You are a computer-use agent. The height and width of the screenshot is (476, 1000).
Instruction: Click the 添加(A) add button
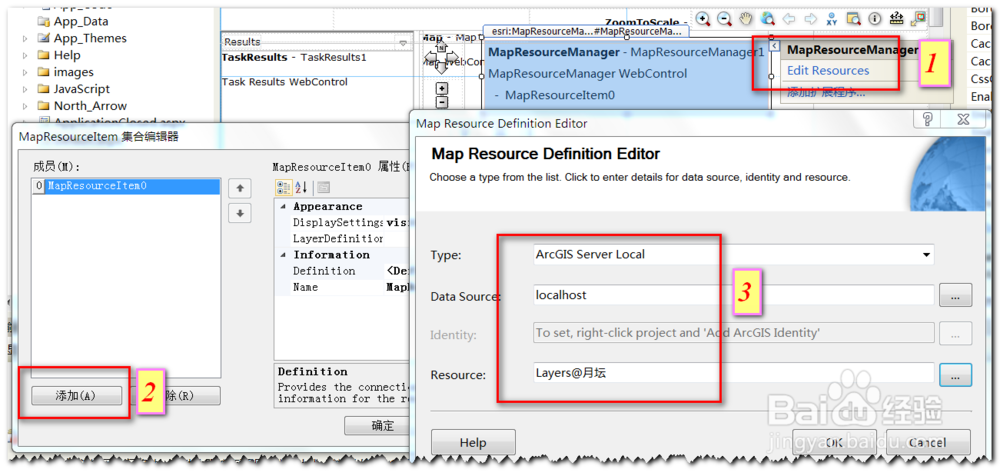(x=77, y=396)
